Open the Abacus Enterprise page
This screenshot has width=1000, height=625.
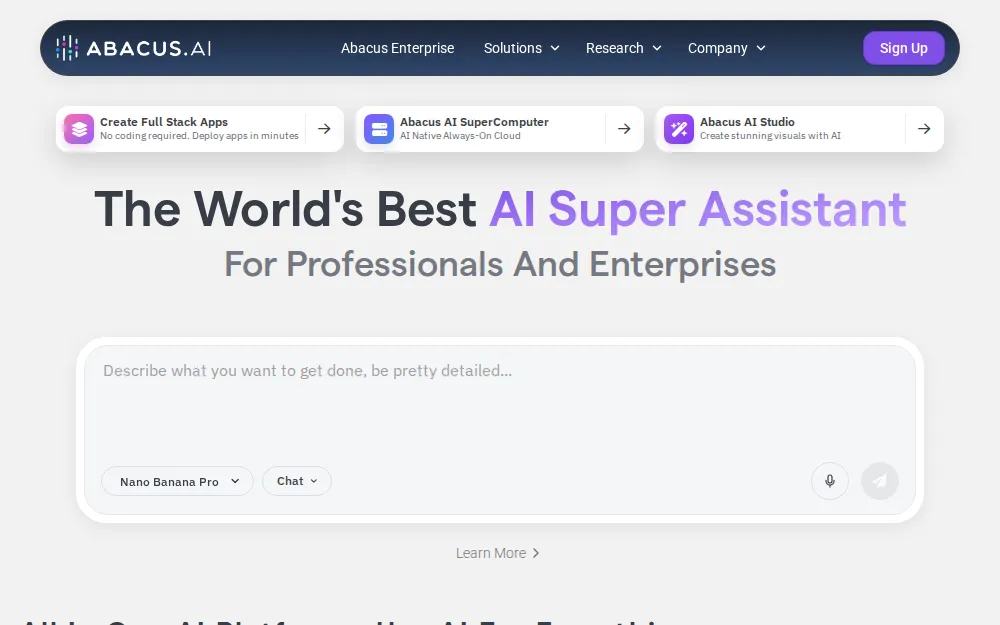(x=397, y=48)
